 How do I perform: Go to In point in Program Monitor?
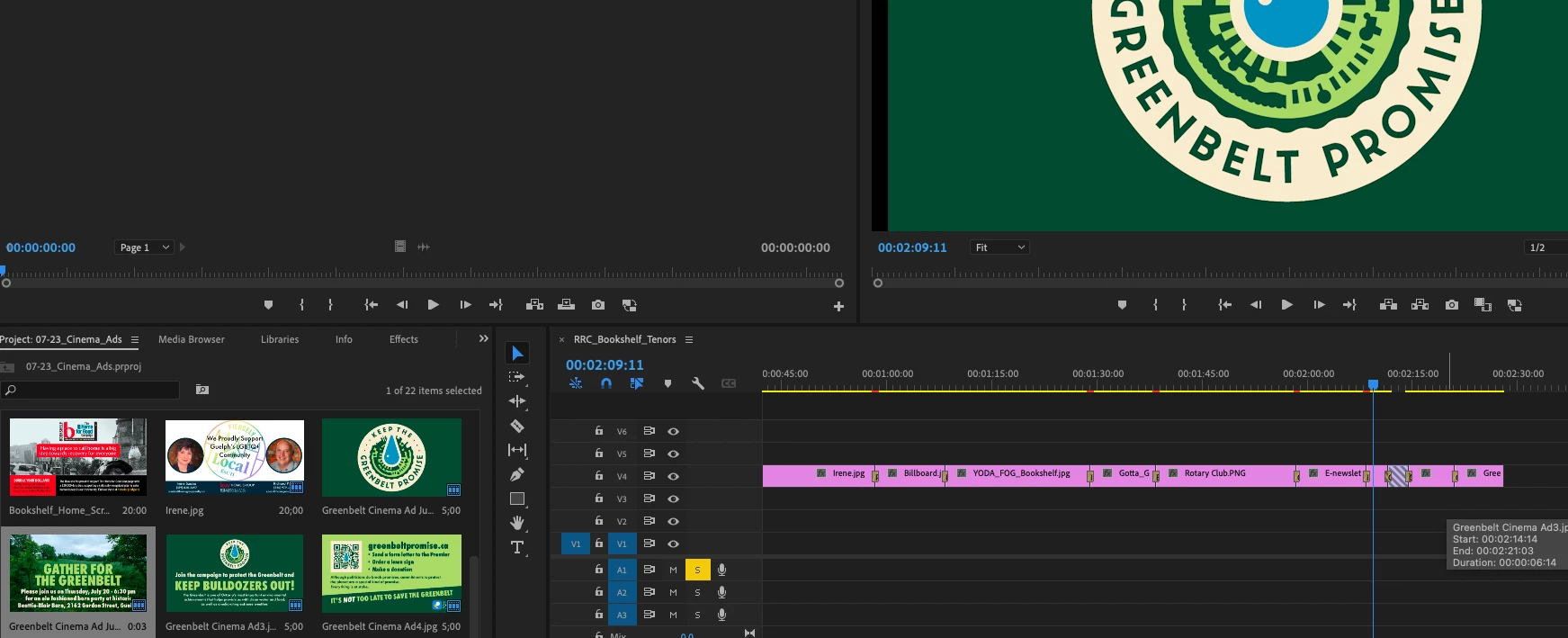pyautogui.click(x=1224, y=305)
